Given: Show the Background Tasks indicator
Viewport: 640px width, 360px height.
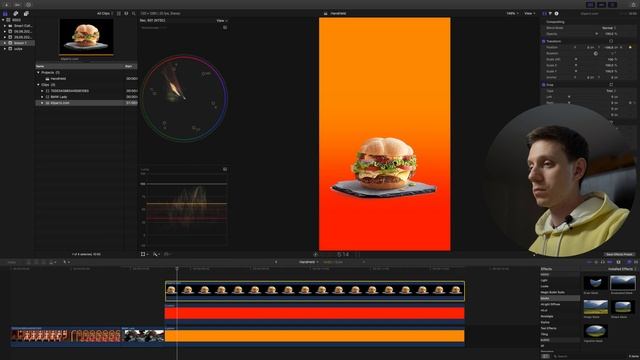Looking at the screenshot, I should [x=29, y=4].
